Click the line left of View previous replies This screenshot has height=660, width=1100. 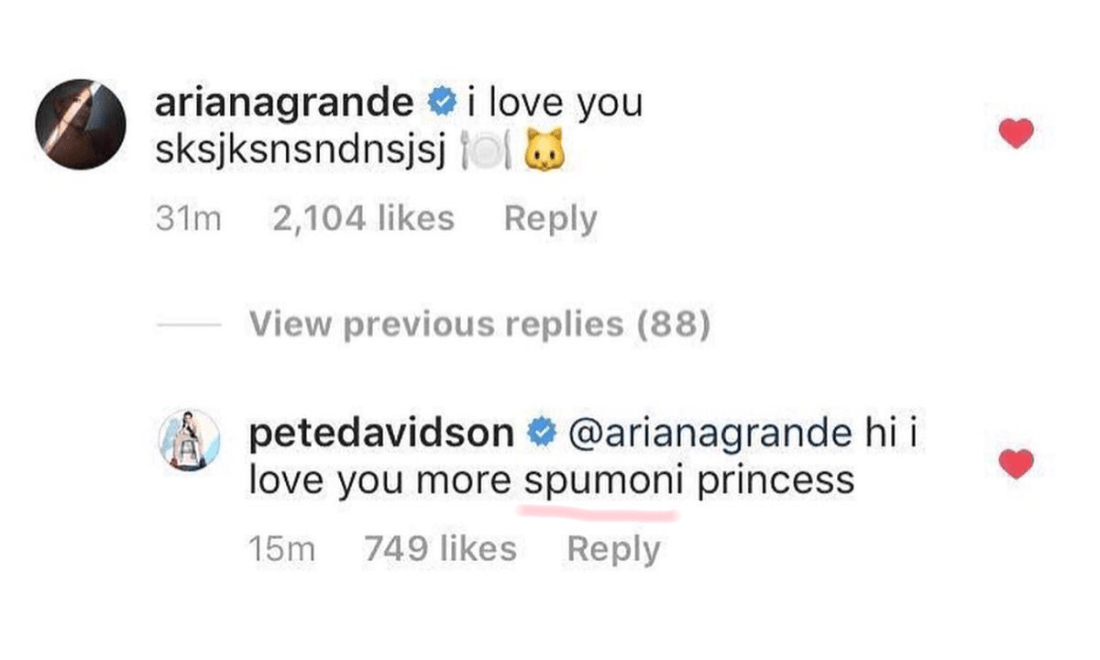click(188, 325)
